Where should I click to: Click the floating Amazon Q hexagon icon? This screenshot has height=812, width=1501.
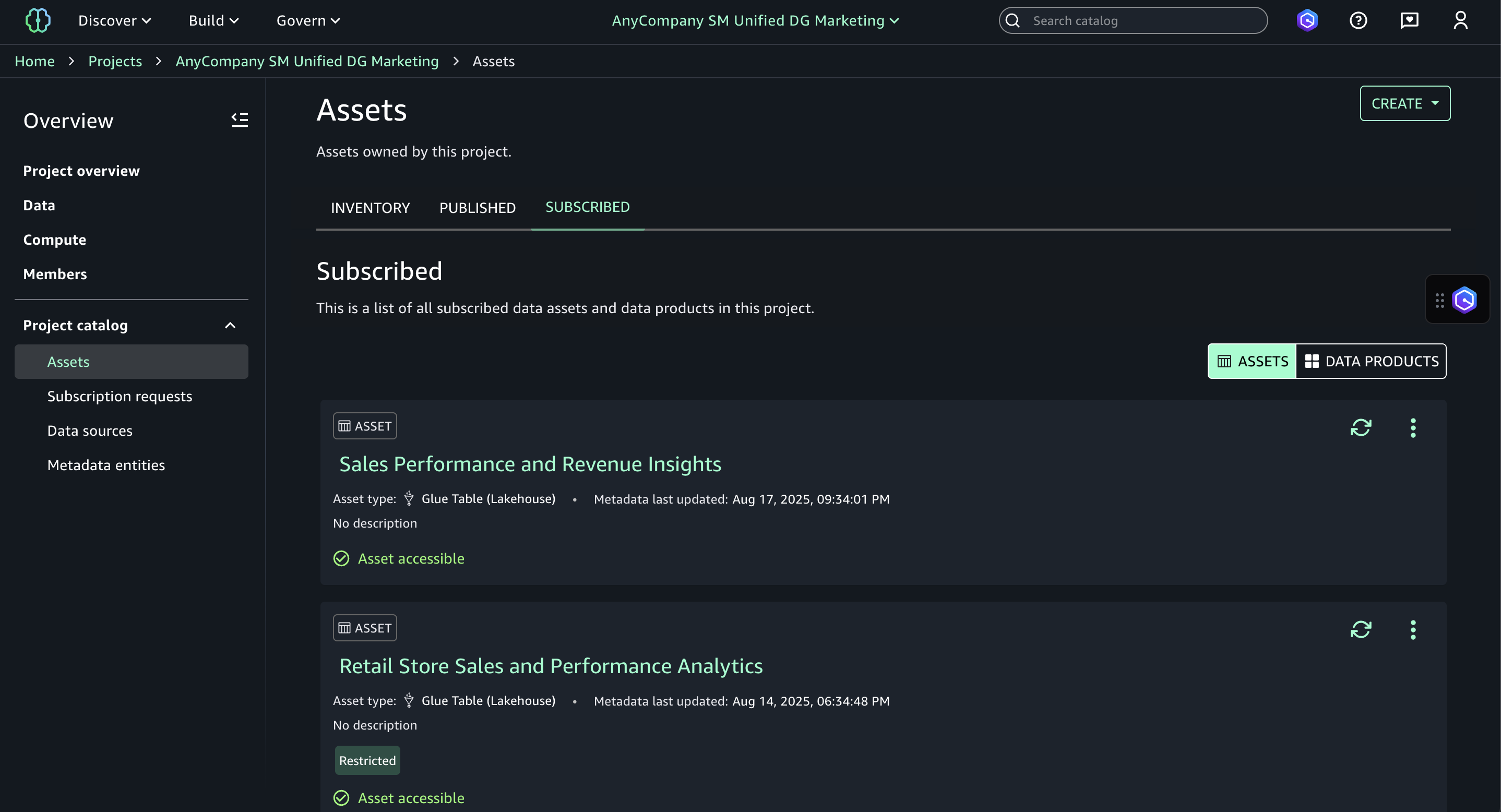[x=1464, y=300]
